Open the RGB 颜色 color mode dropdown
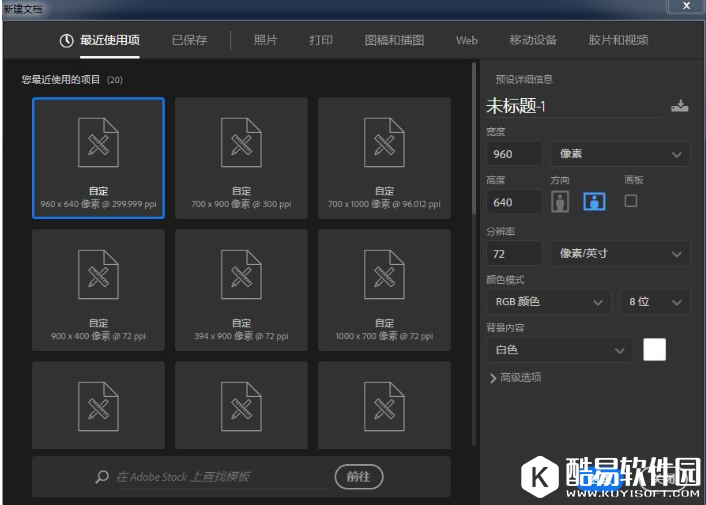The height and width of the screenshot is (505, 706). pyautogui.click(x=548, y=301)
